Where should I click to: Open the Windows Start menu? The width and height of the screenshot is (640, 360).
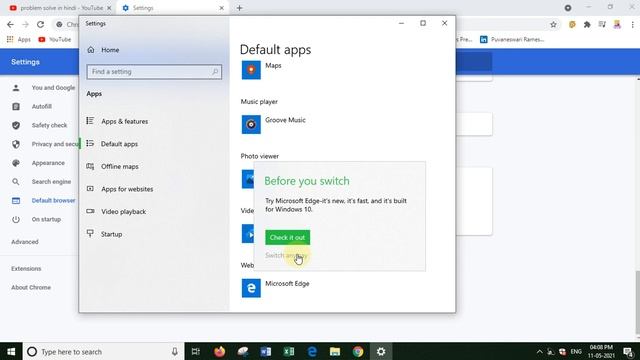pos(11,351)
